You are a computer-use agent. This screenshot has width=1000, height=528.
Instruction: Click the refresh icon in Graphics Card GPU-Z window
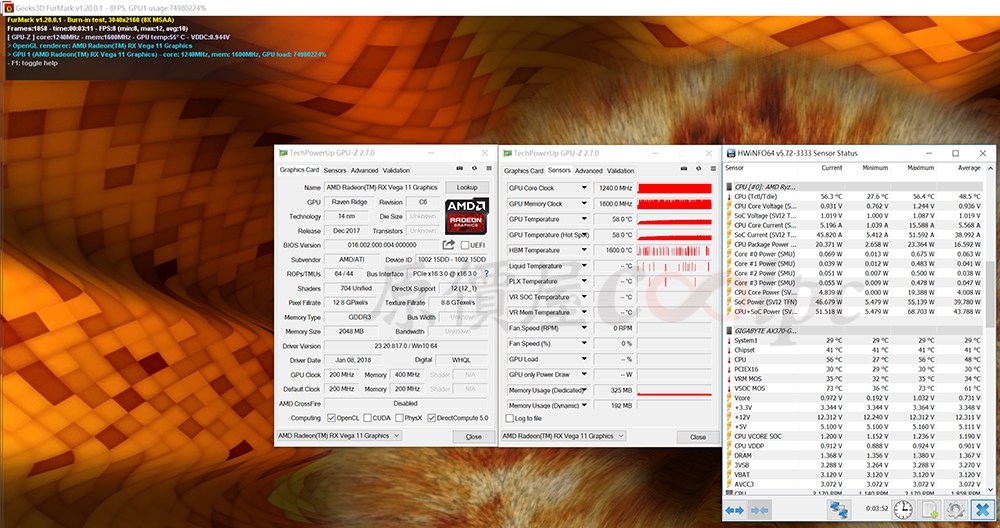coord(474,168)
